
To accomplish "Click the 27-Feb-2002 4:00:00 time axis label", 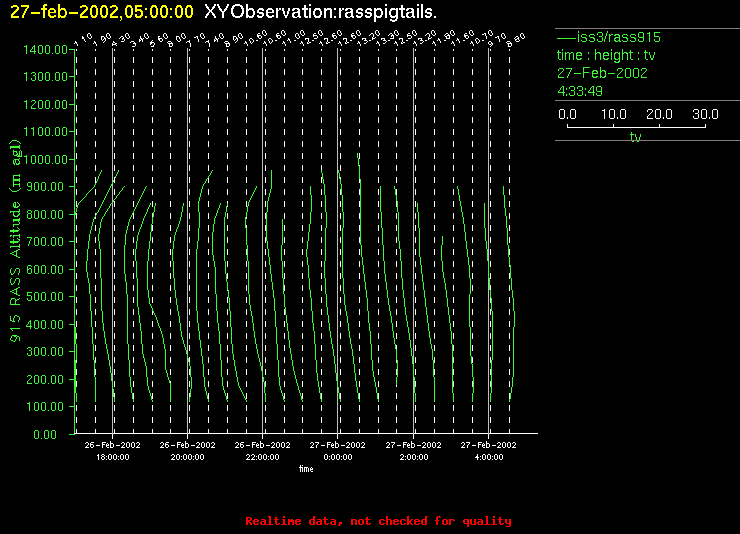I will (488, 450).
